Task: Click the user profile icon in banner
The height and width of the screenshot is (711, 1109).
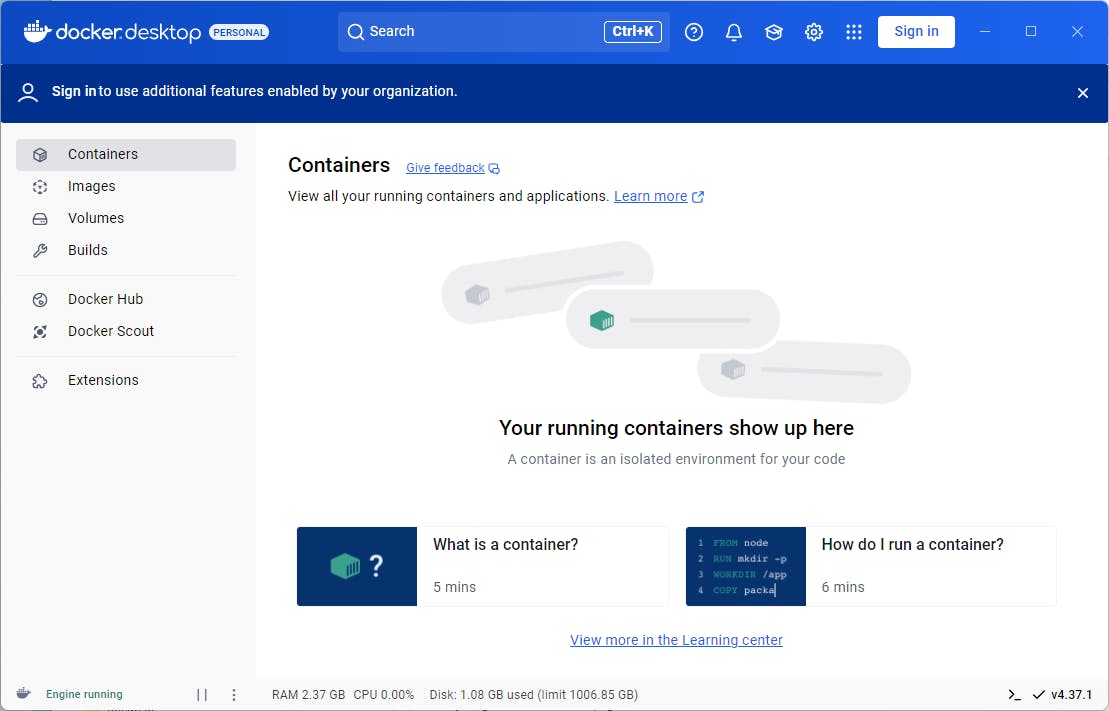Action: (28, 93)
